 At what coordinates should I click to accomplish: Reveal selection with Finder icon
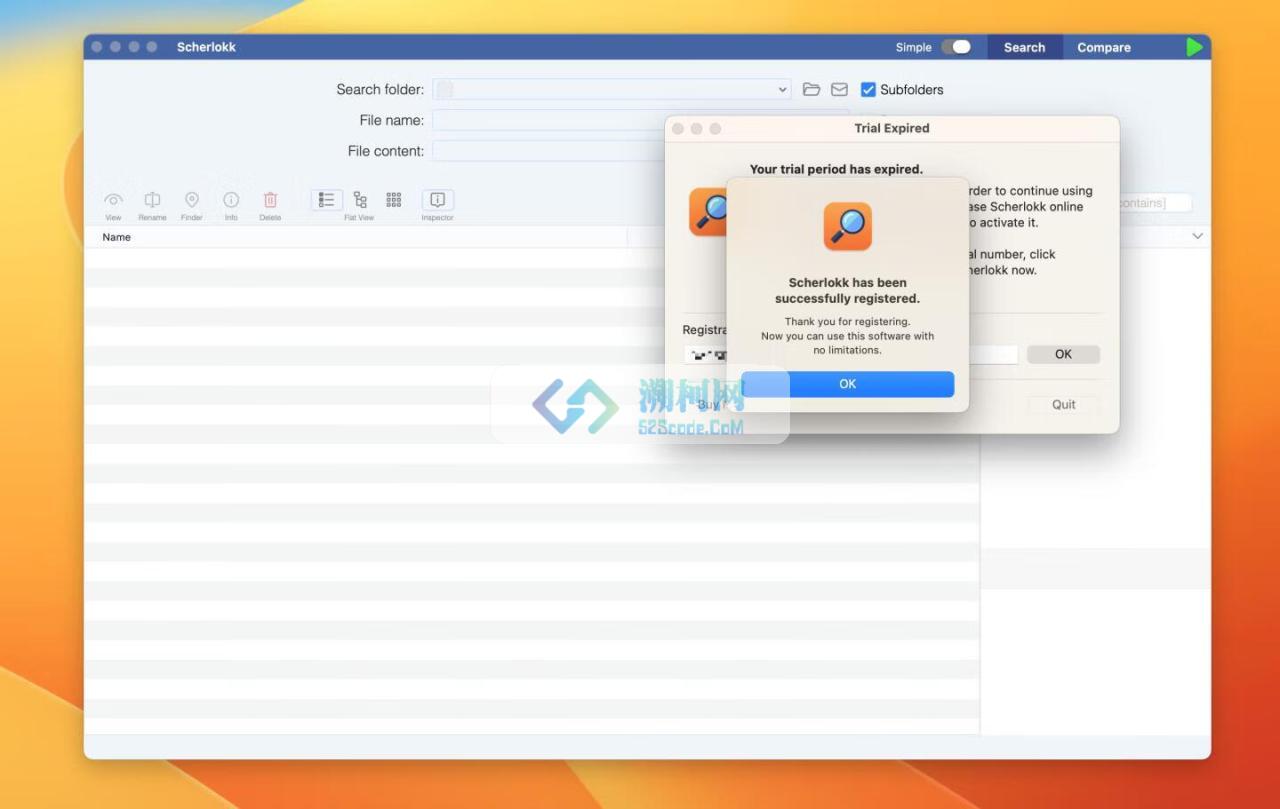[192, 200]
